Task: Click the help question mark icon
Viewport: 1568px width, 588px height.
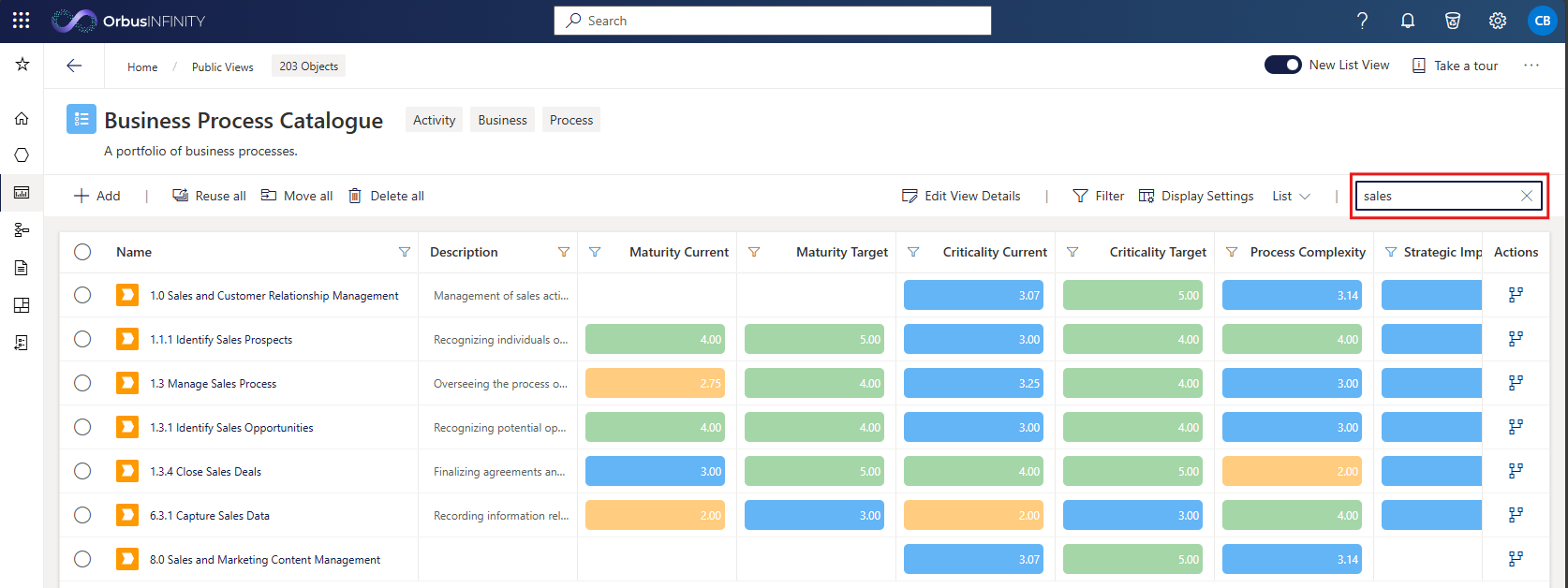Action: pyautogui.click(x=1363, y=21)
